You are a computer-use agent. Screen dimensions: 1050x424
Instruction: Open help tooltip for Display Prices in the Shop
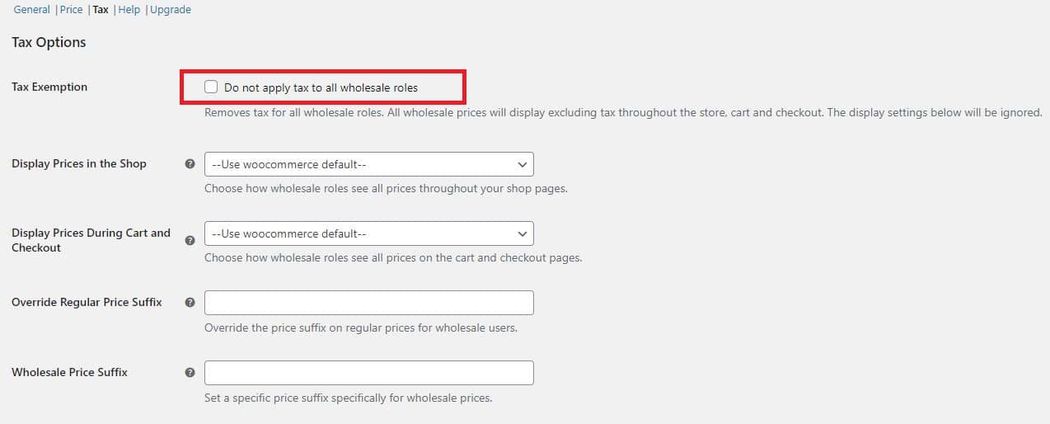(x=190, y=164)
